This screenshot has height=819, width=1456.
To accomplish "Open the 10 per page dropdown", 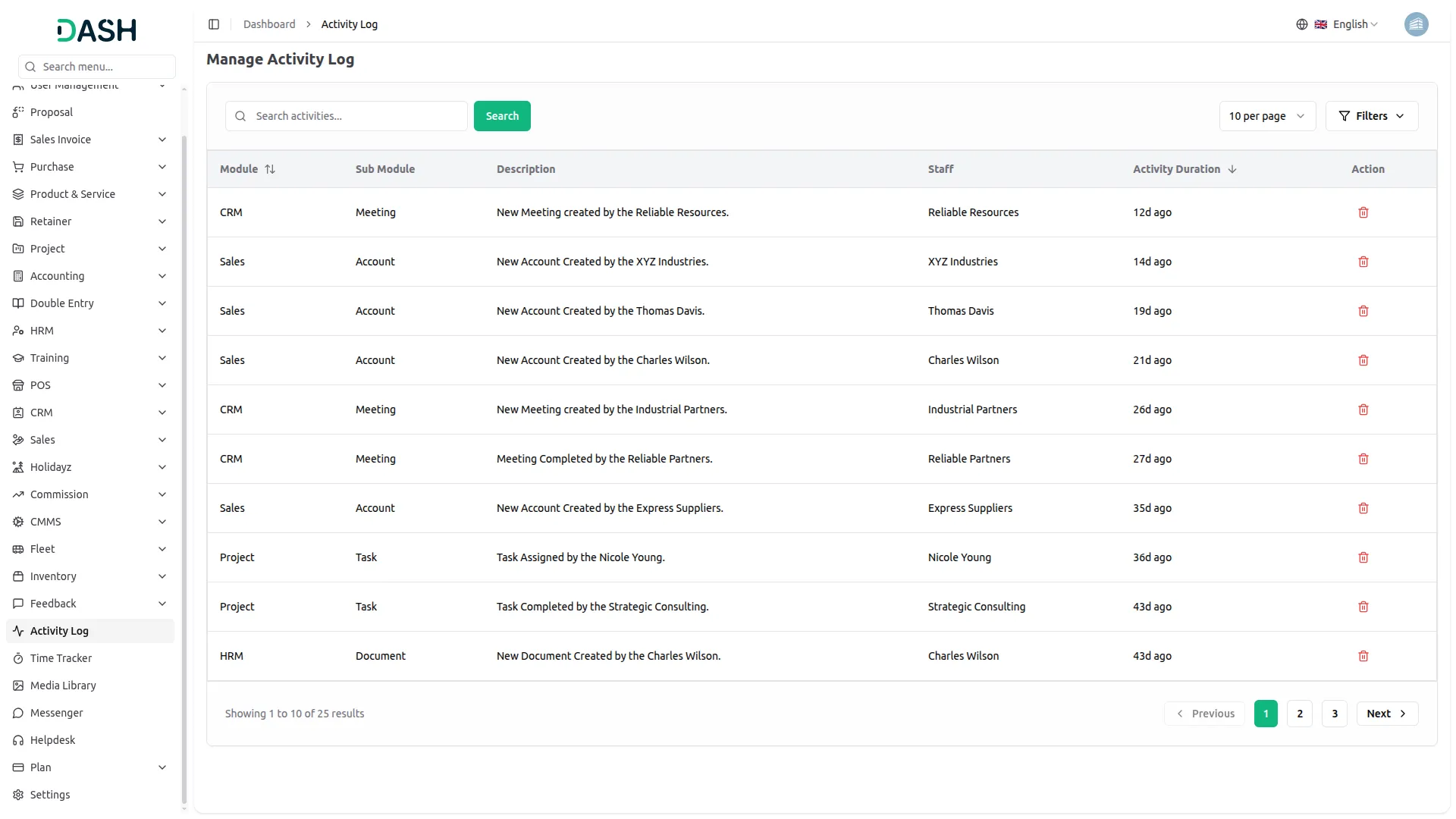I will pos(1266,116).
